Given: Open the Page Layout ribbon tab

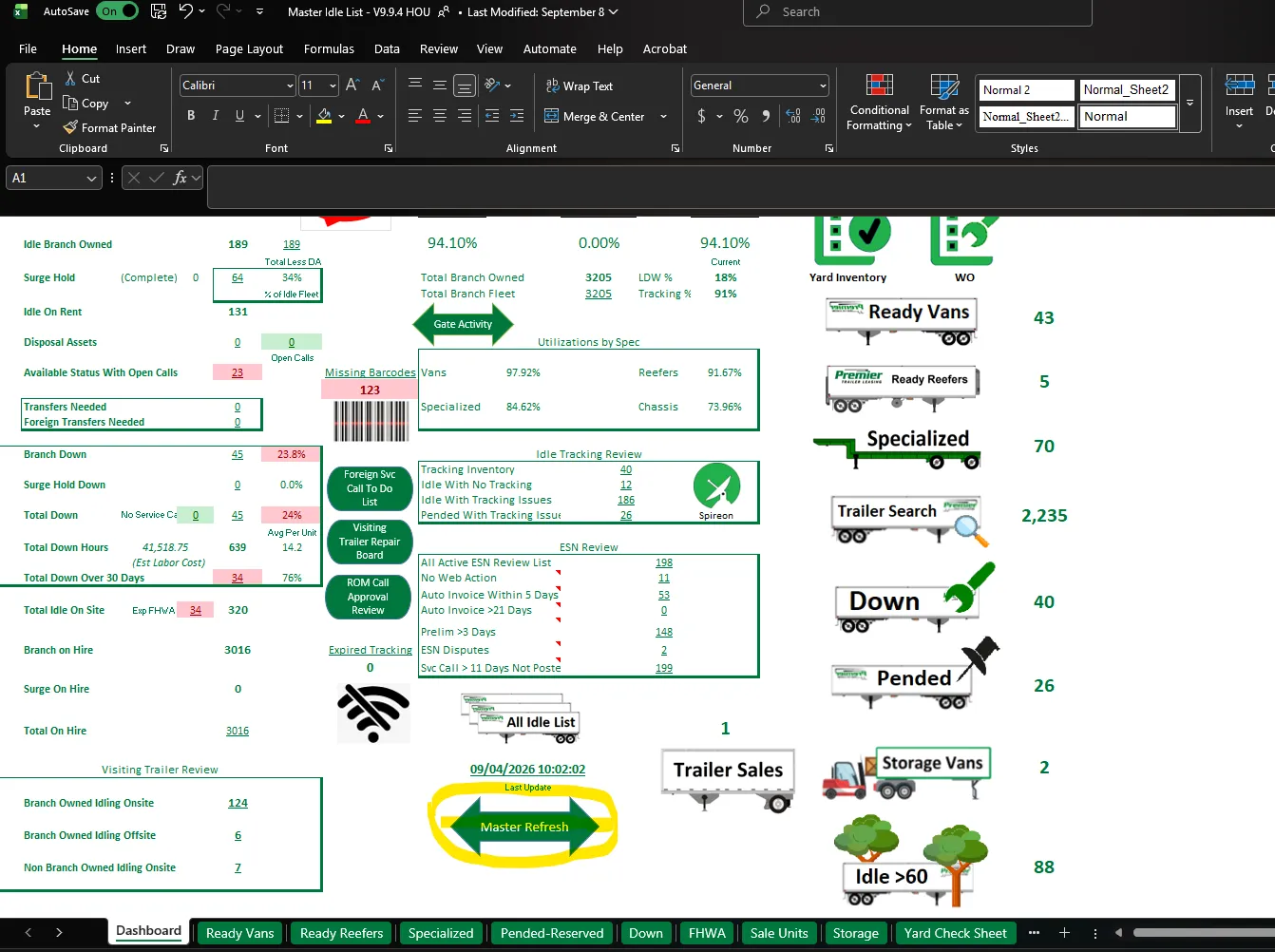Looking at the screenshot, I should point(249,48).
